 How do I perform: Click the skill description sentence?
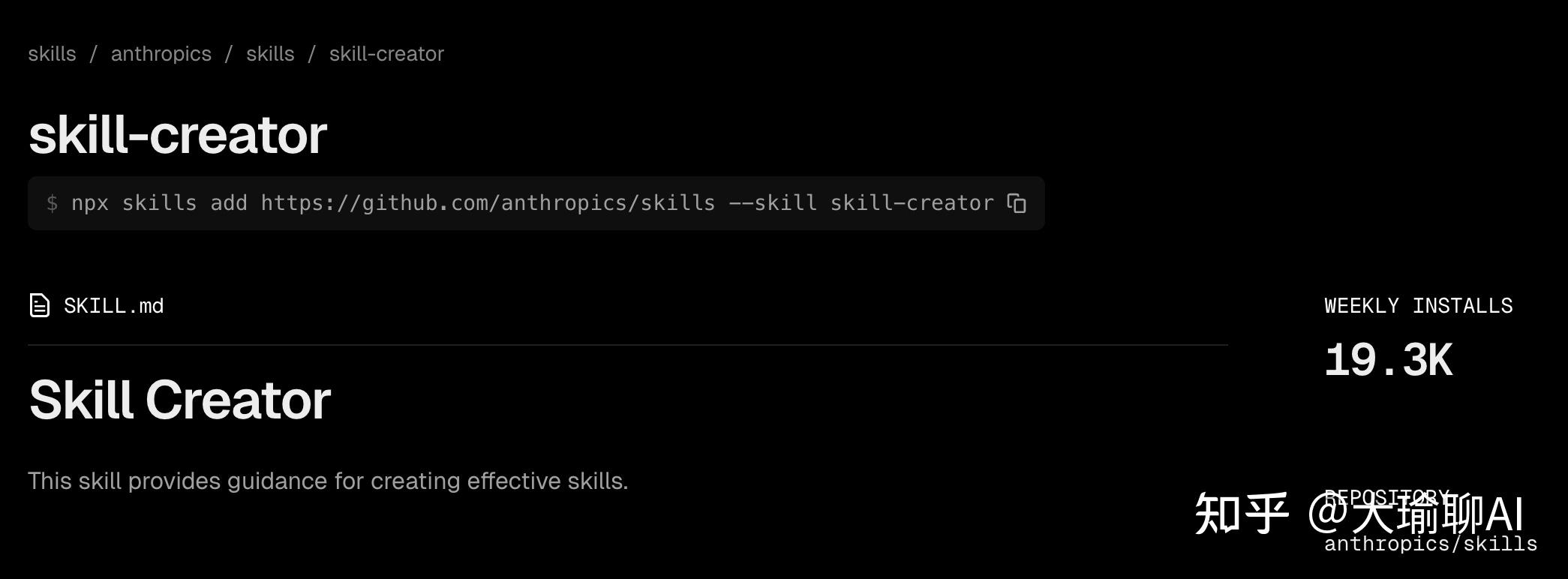point(328,481)
